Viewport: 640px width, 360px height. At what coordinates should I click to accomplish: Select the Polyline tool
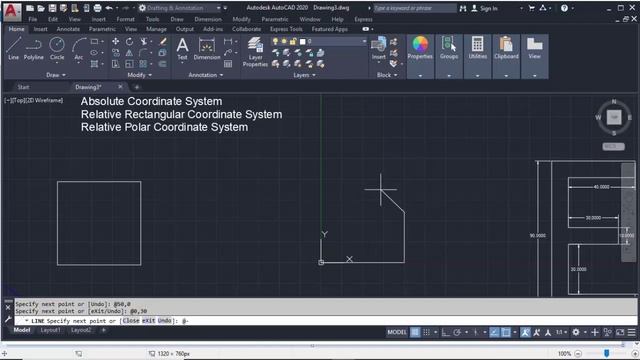[33, 49]
